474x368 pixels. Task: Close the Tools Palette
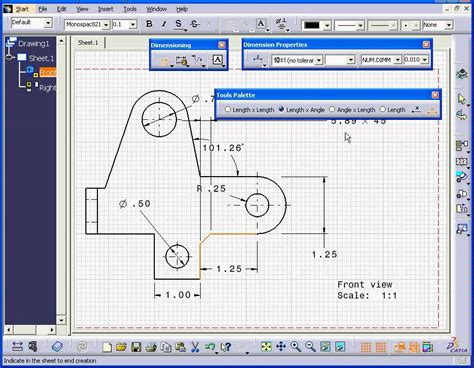coord(435,95)
